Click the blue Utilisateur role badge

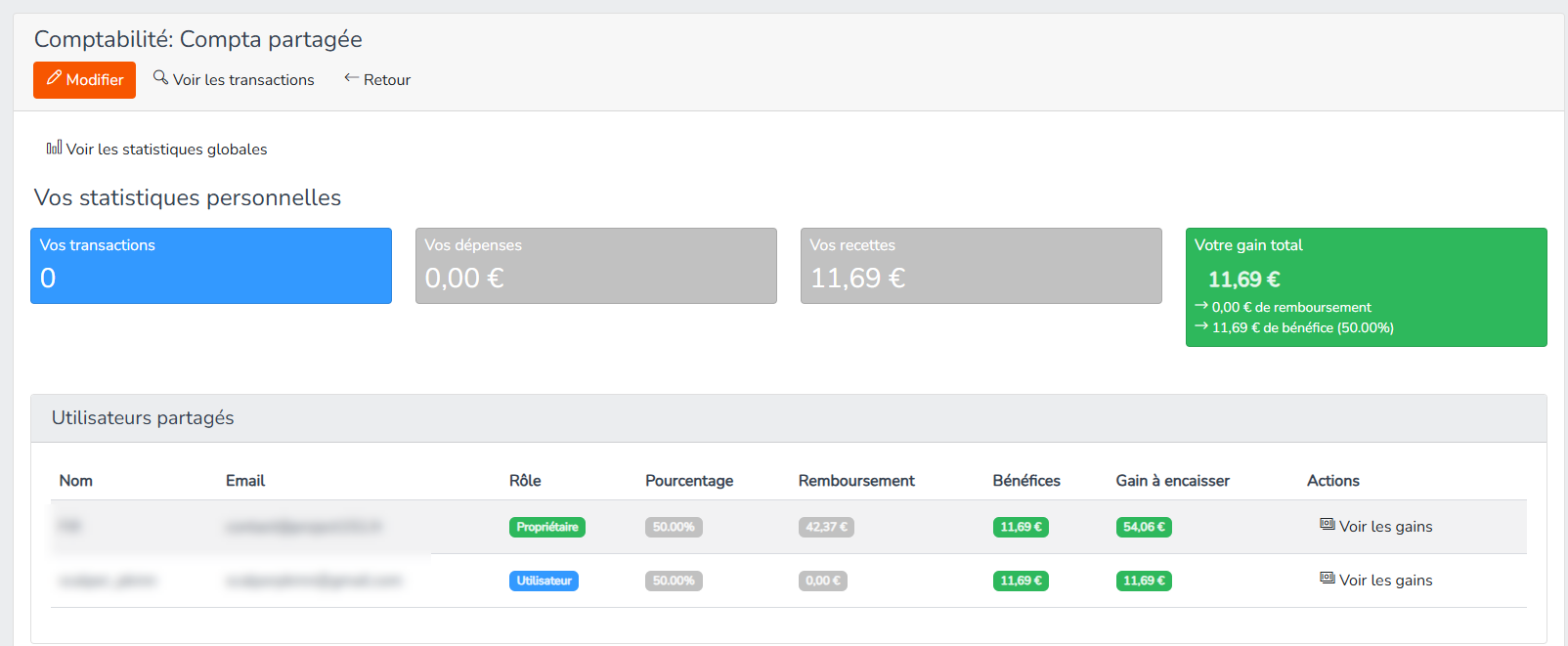tap(544, 581)
